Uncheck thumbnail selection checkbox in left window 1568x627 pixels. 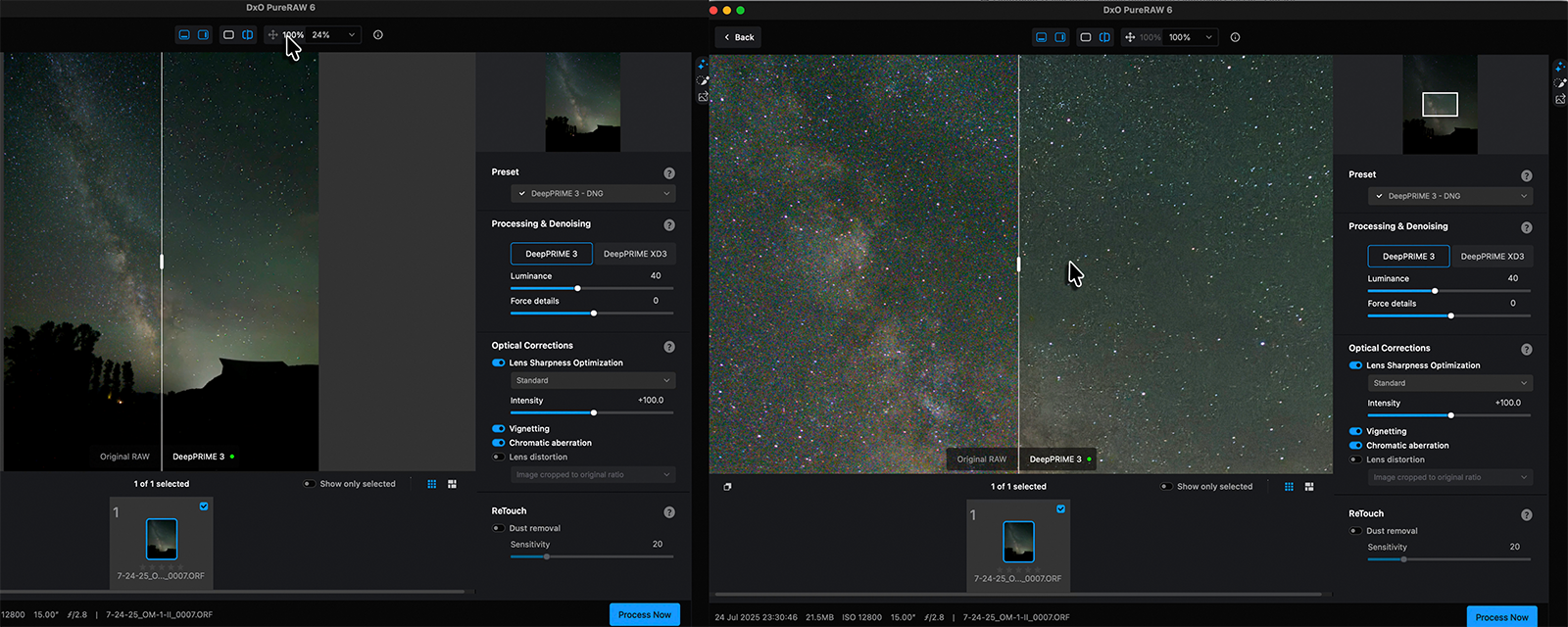pyautogui.click(x=204, y=506)
